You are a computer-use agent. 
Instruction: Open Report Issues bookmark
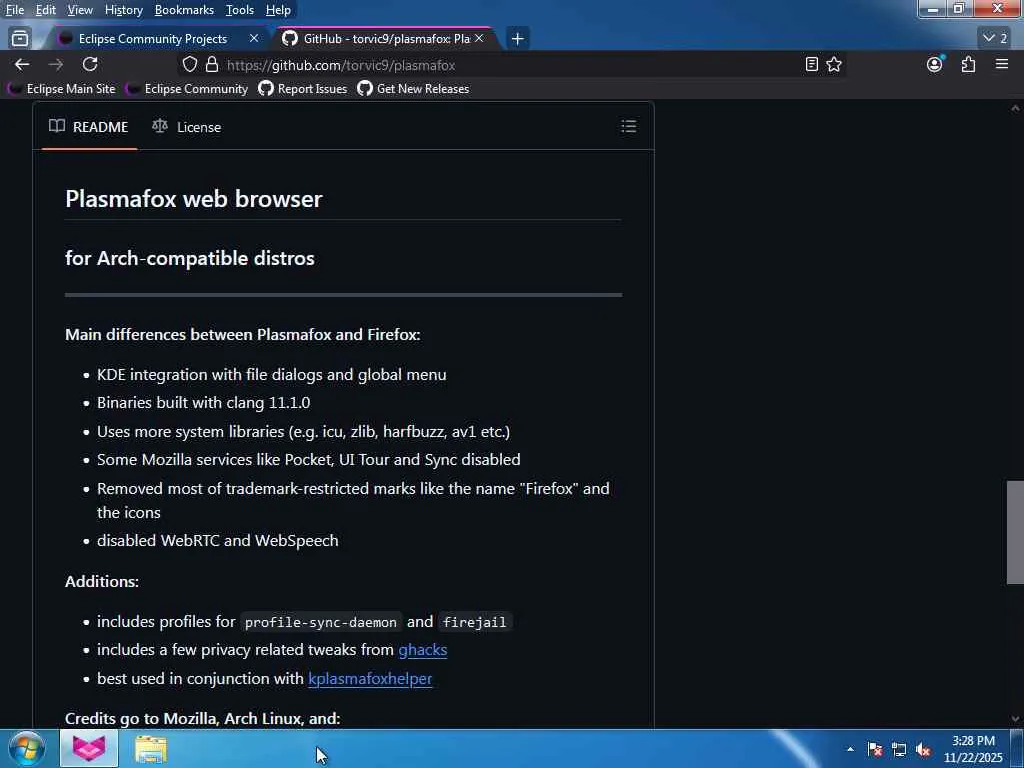[303, 89]
